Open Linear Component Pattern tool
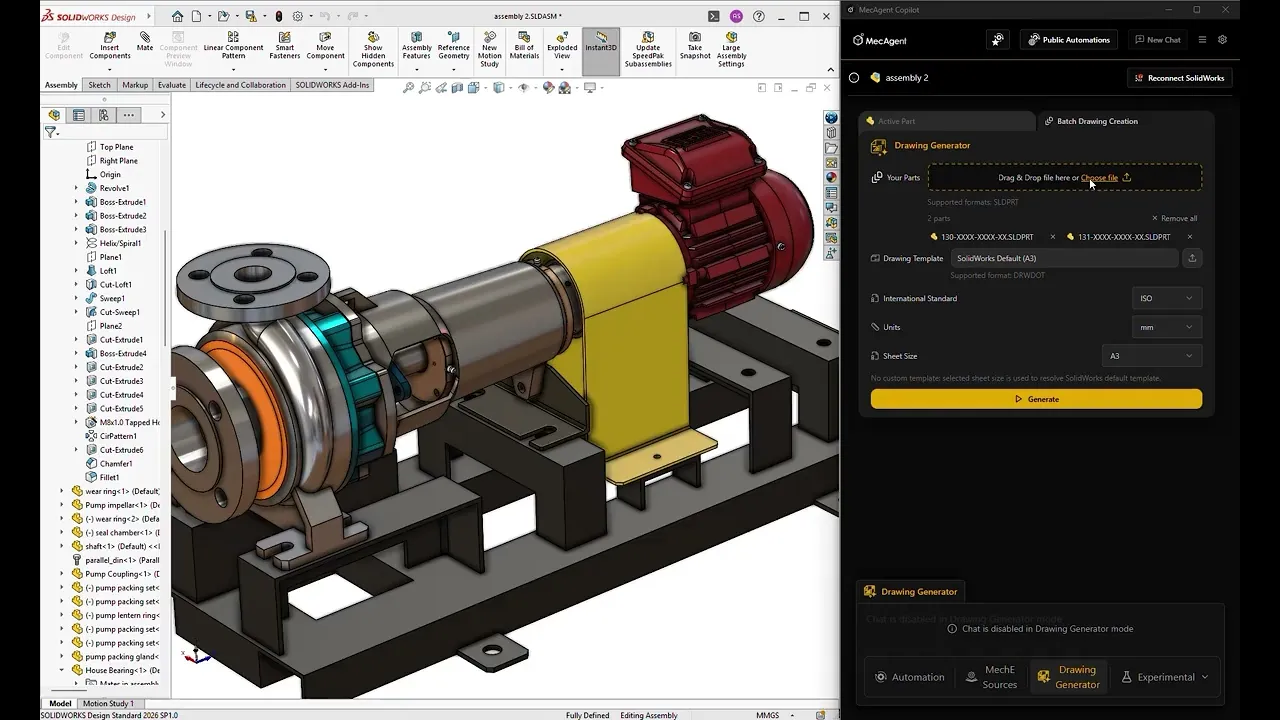The width and height of the screenshot is (1280, 720). click(x=233, y=46)
